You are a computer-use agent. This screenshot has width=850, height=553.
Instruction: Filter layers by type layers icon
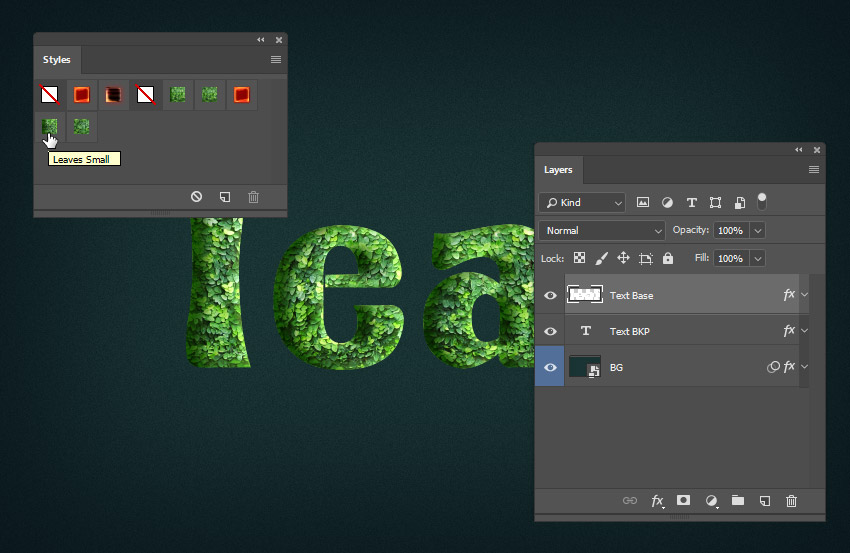click(x=691, y=203)
